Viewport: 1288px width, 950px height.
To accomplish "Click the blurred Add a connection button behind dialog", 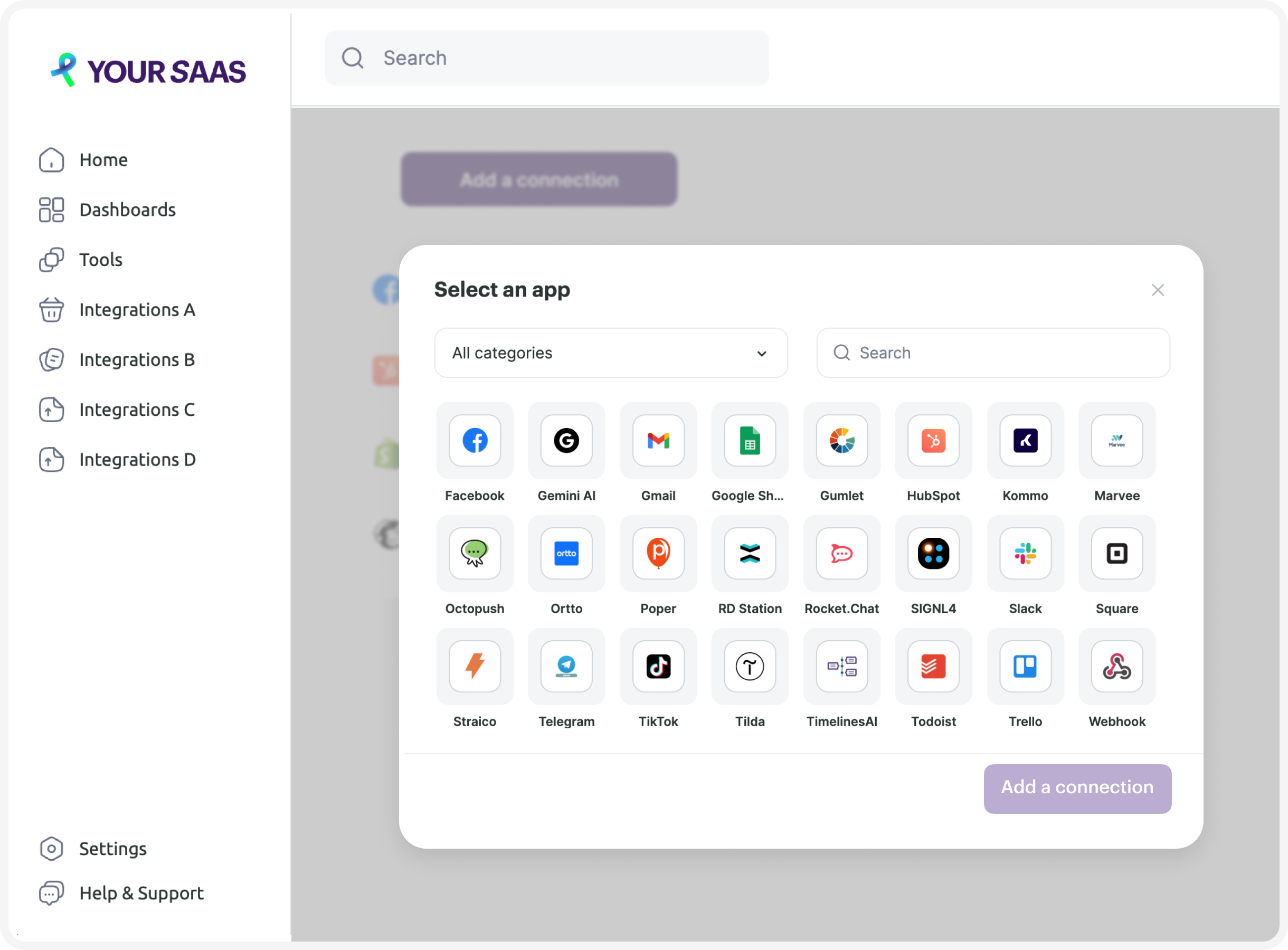I will pyautogui.click(x=539, y=179).
